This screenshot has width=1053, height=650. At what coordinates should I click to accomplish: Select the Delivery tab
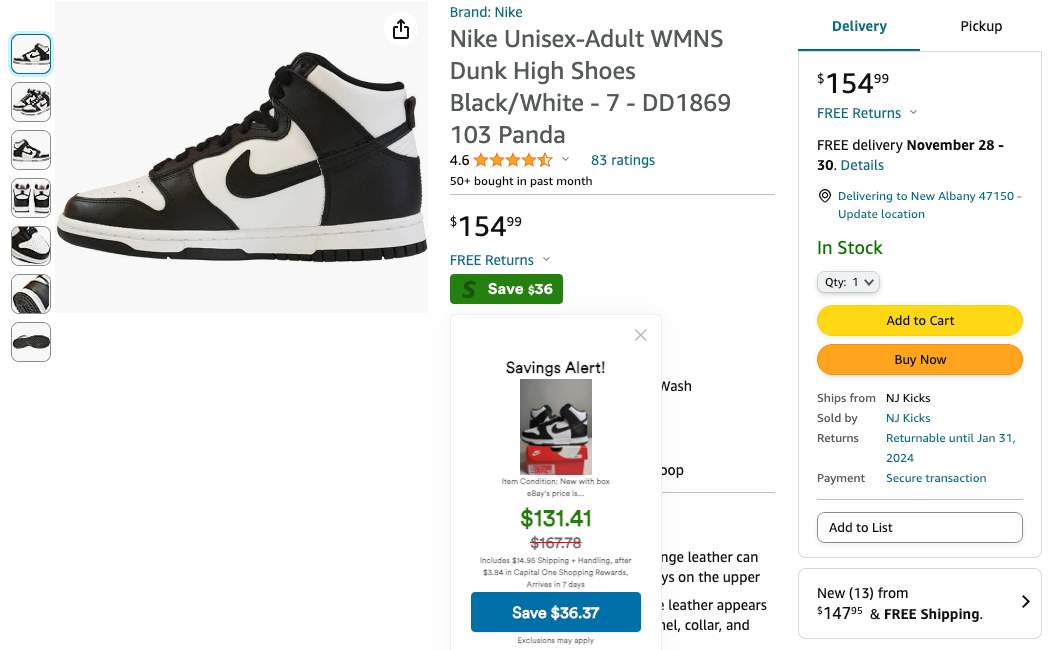pos(859,26)
